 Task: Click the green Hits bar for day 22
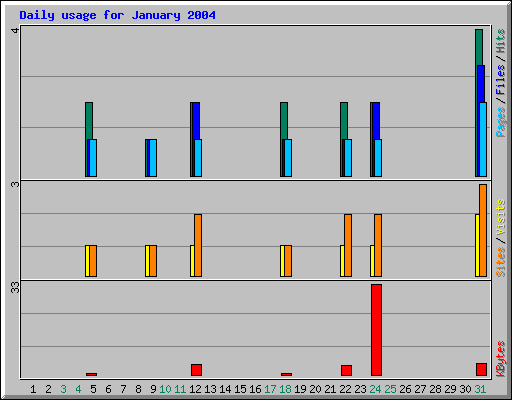point(344,121)
